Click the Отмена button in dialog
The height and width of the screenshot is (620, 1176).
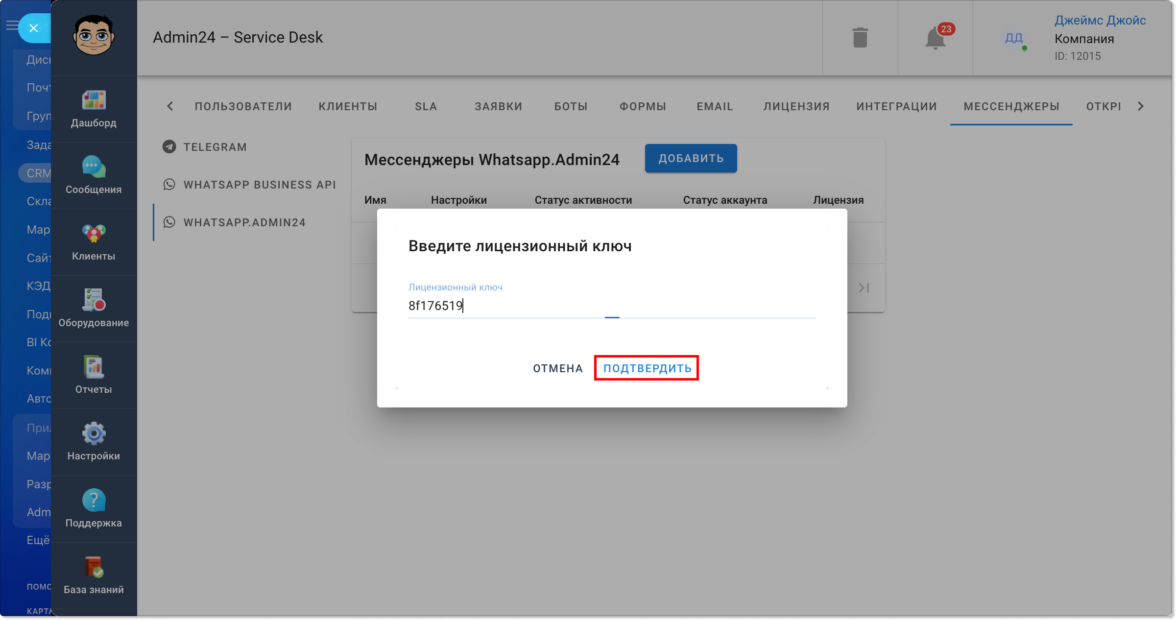[557, 368]
